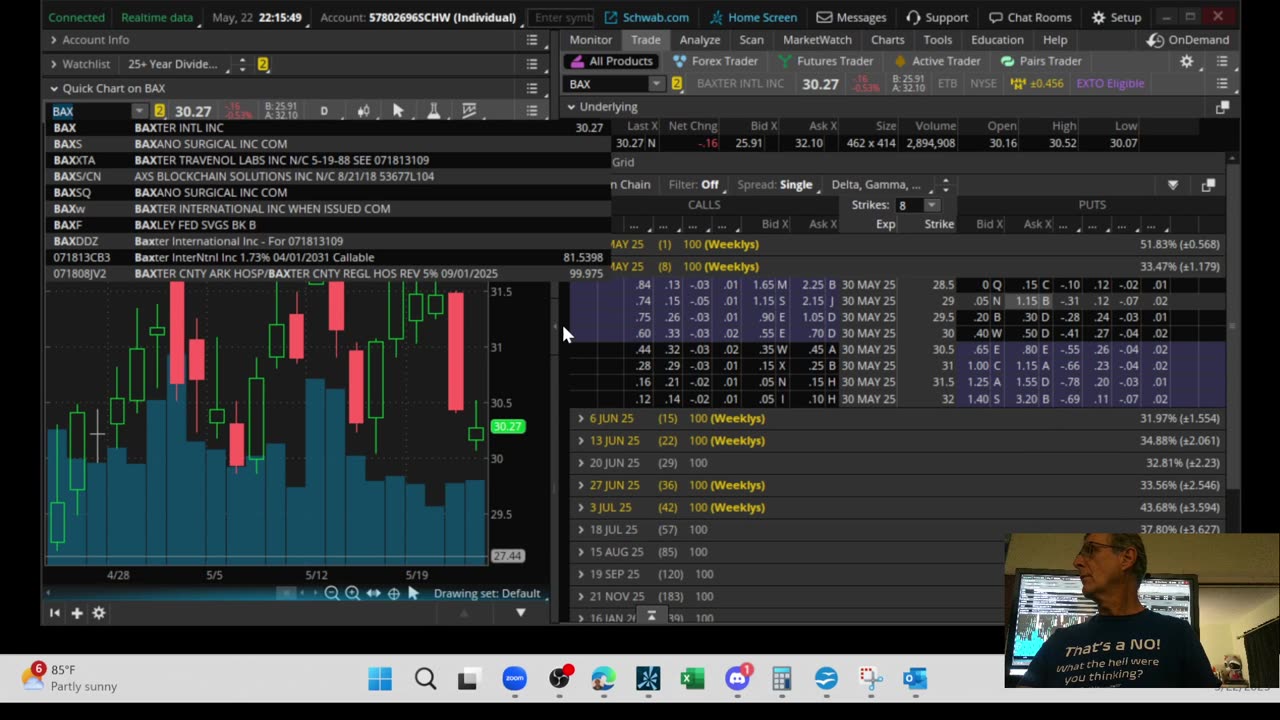Collapse the Underlying section

coord(571,107)
